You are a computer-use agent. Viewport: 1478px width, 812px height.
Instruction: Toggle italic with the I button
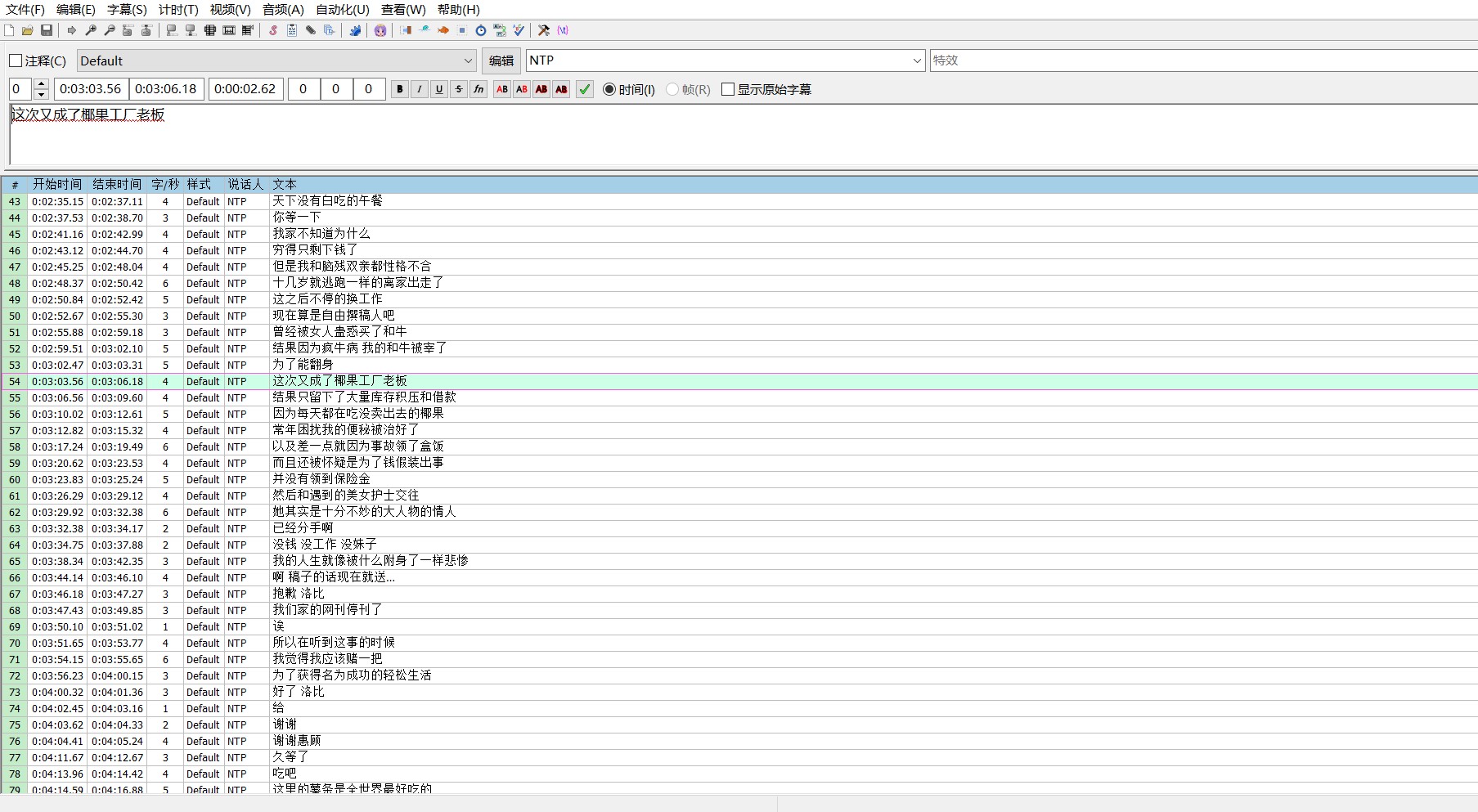[420, 89]
